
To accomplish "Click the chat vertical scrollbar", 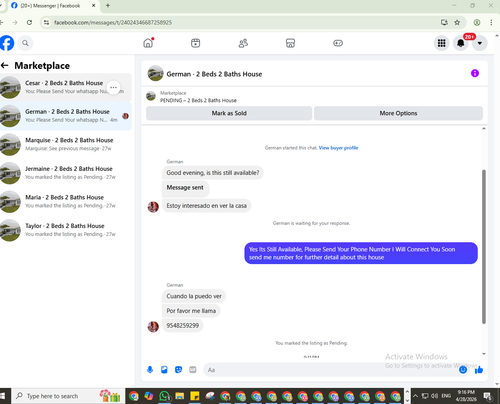I will [x=484, y=247].
